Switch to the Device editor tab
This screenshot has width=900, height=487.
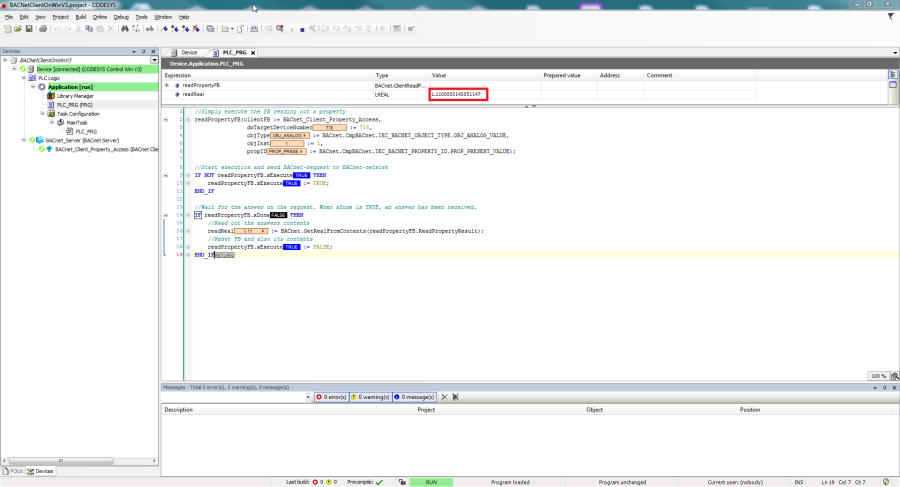click(187, 52)
